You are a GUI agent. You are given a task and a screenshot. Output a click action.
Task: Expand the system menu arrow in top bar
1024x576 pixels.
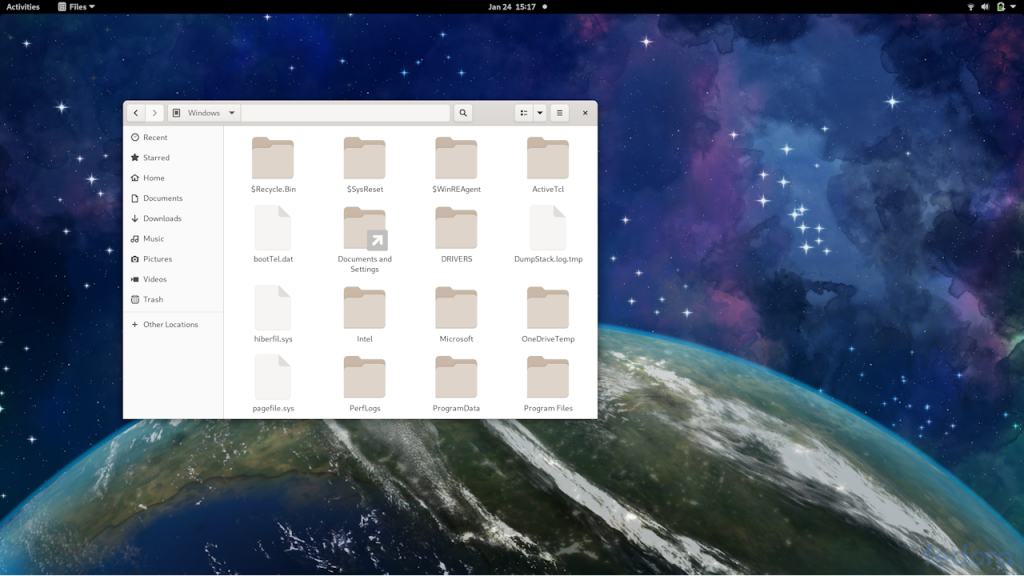coord(1014,7)
